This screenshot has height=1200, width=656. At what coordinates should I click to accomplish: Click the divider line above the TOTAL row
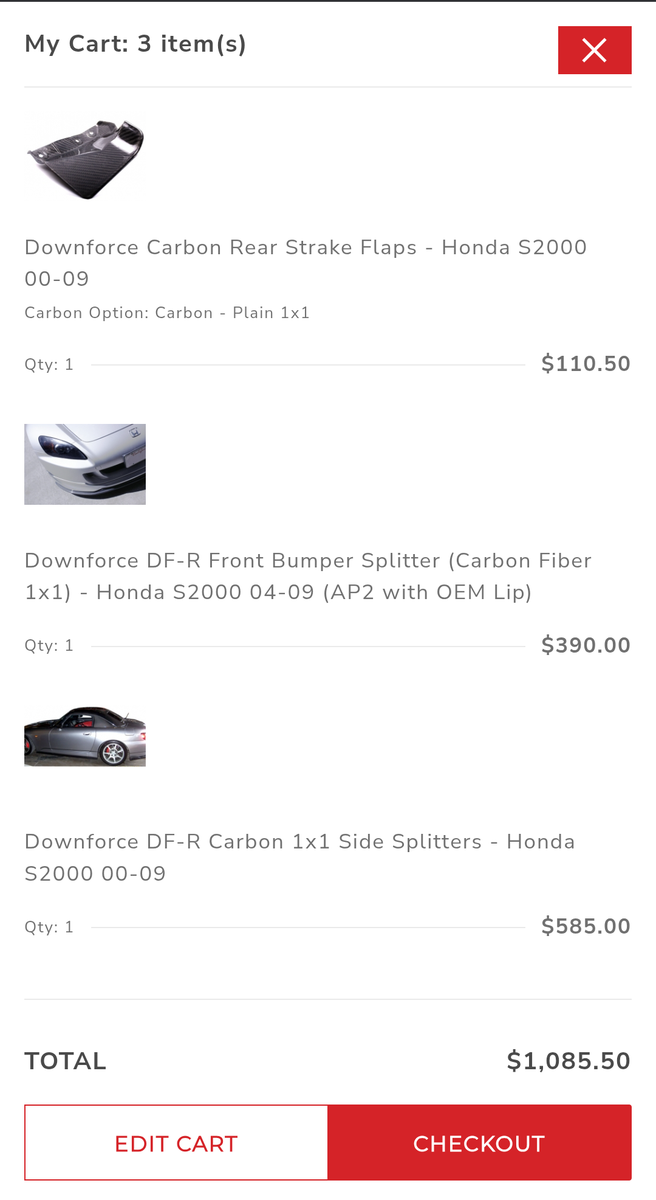pyautogui.click(x=328, y=999)
